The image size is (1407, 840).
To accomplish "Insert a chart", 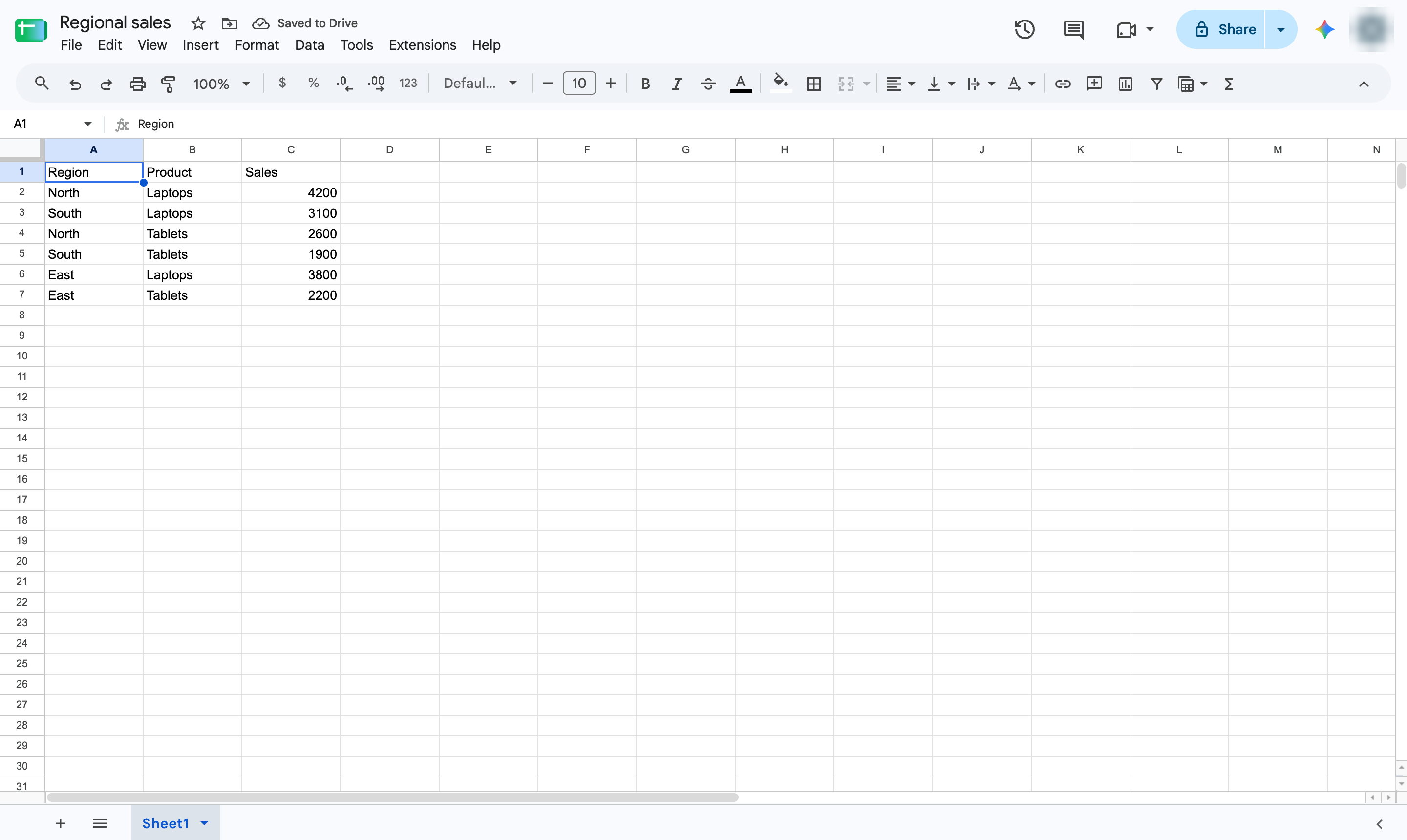I will coord(1126,84).
